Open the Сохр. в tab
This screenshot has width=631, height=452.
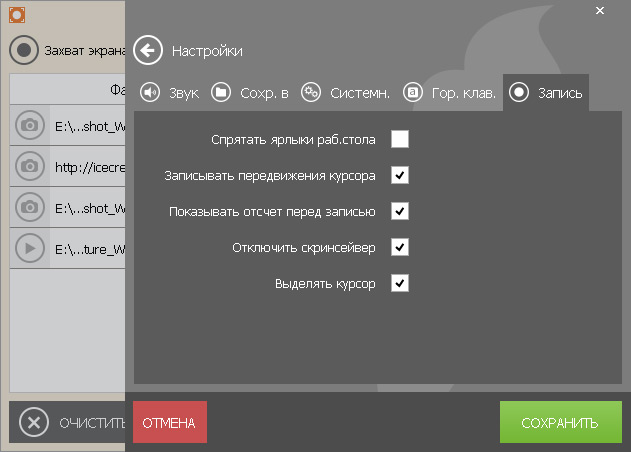(250, 93)
